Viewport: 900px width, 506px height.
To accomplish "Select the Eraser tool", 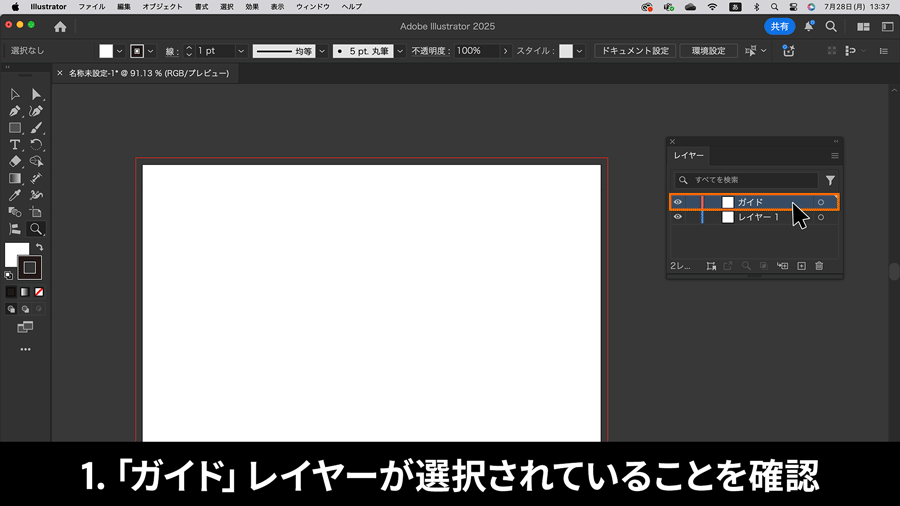I will [15, 161].
